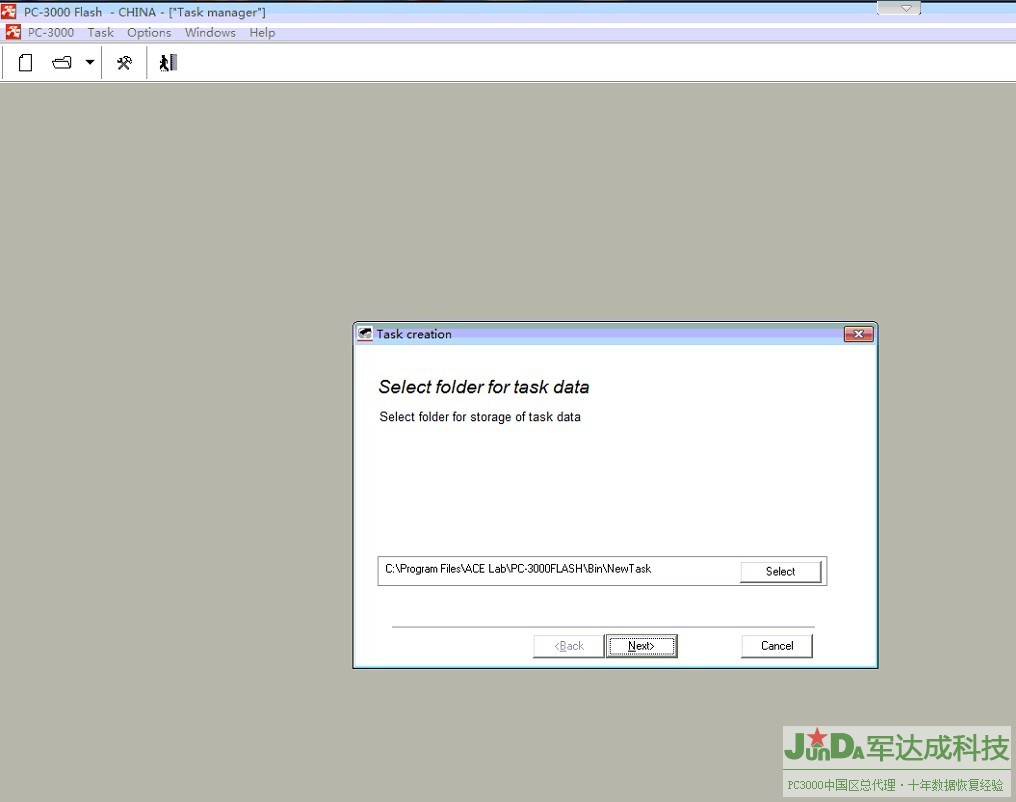Open the crossed hammer tools icon
The image size is (1016, 802).
(124, 63)
